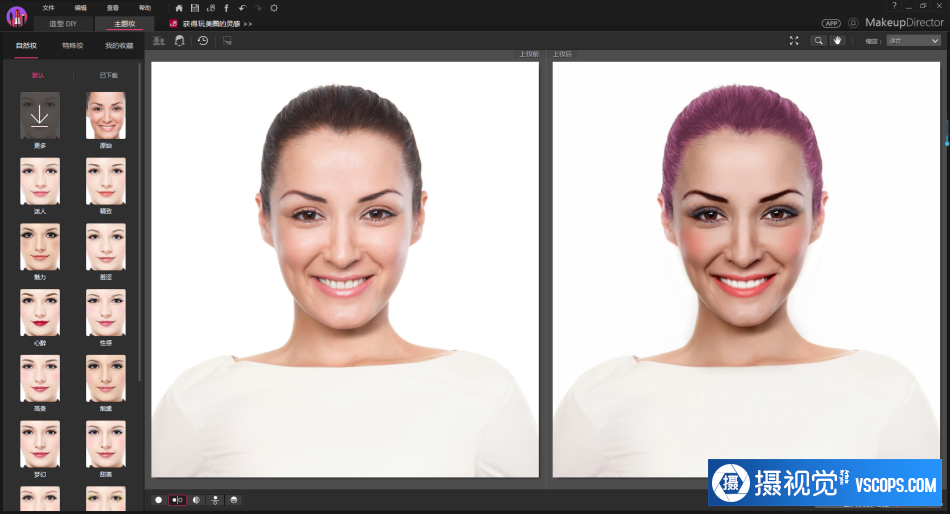Show the 默认 looks list

(38, 75)
